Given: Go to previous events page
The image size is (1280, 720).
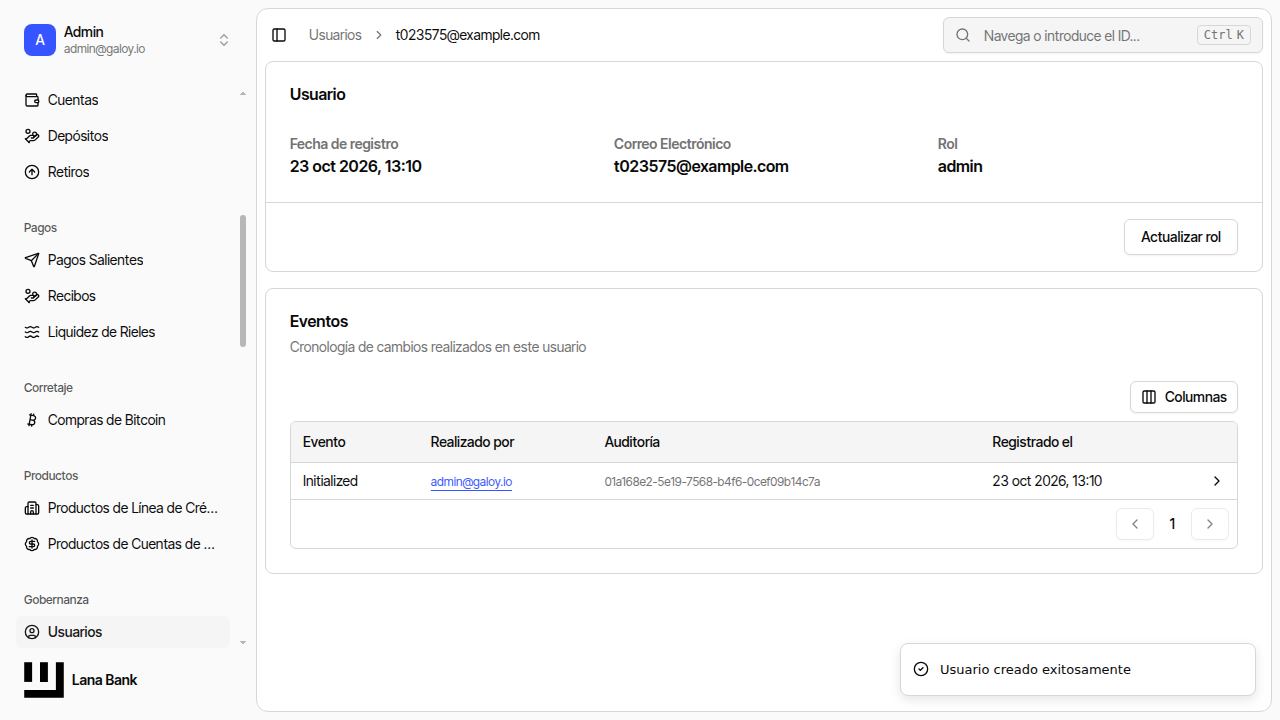Looking at the screenshot, I should [x=1135, y=524].
